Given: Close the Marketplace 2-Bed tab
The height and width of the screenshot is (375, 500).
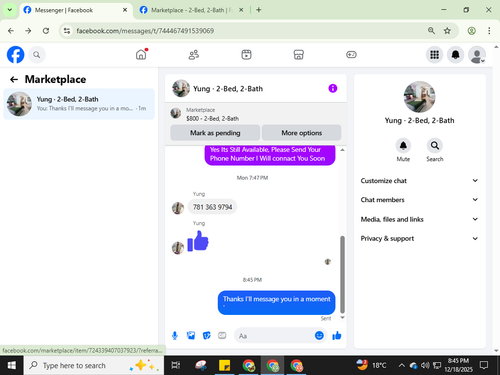Looking at the screenshot, I should click(x=241, y=10).
